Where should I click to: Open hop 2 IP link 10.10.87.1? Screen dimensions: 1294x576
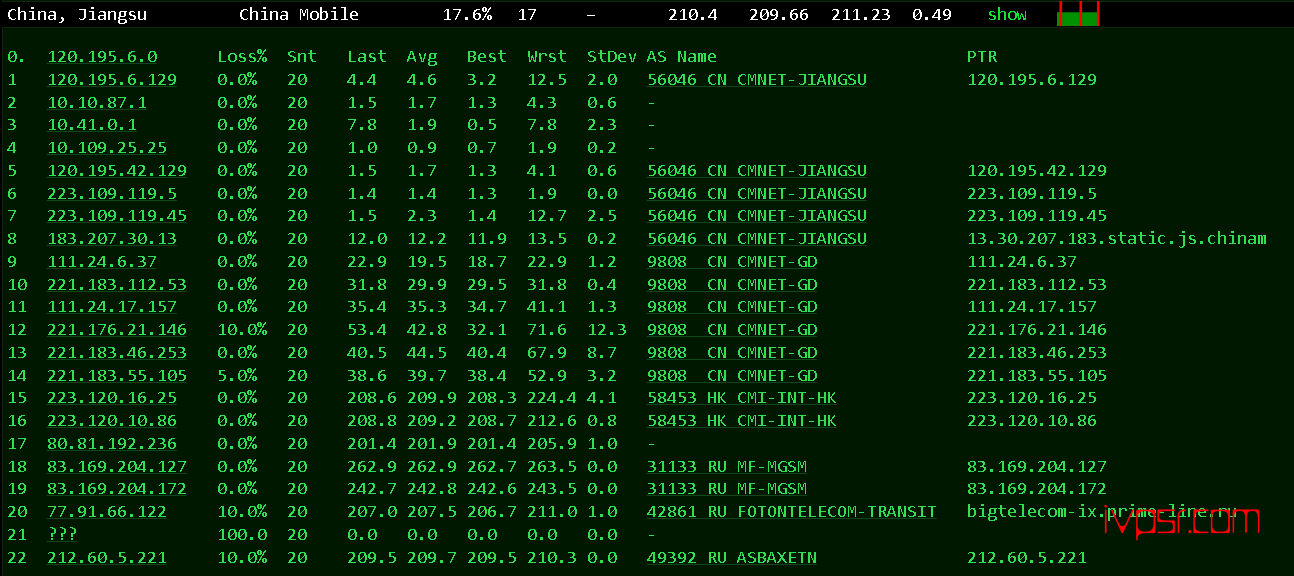coord(97,103)
